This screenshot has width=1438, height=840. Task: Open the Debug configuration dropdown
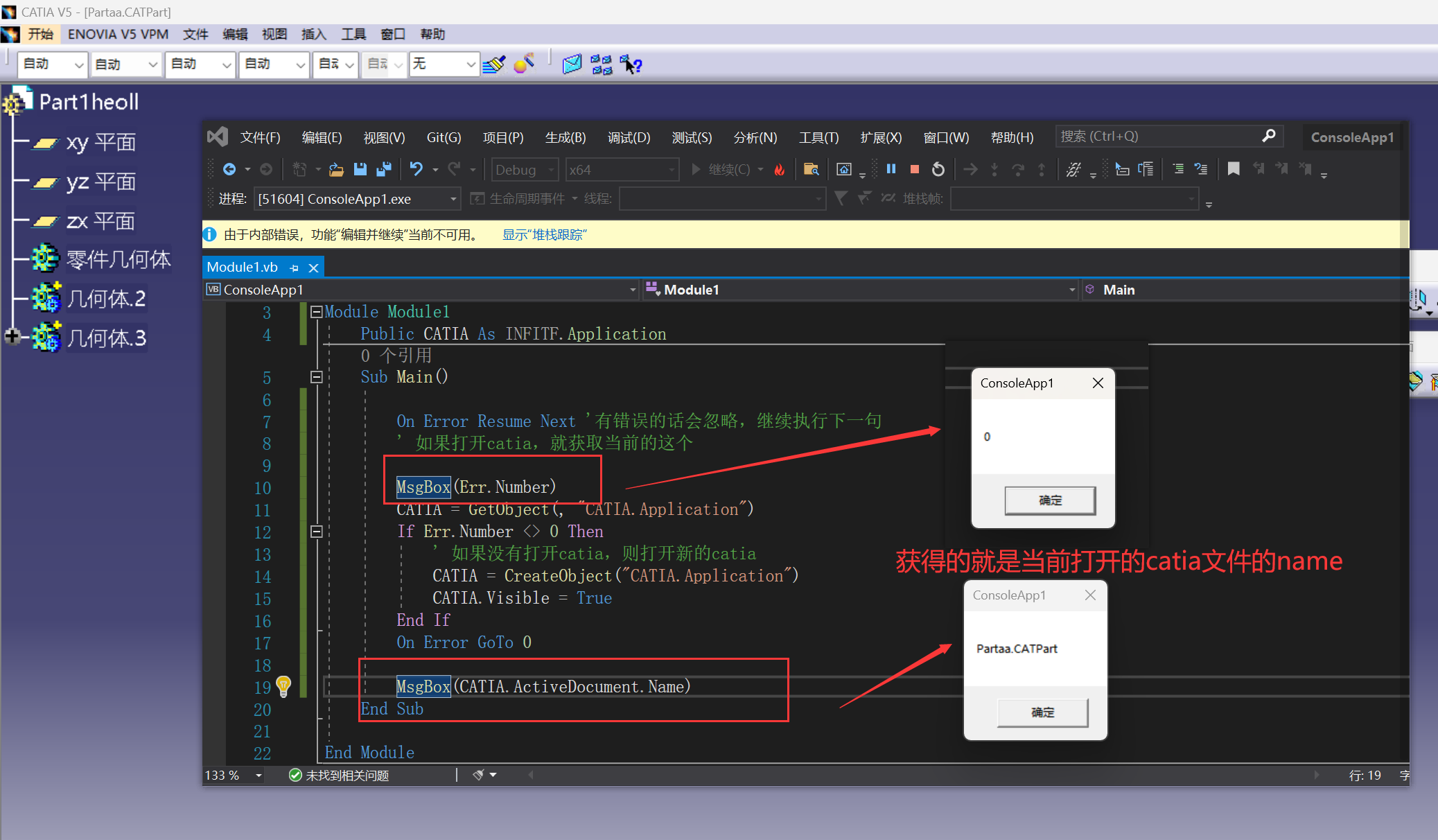pyautogui.click(x=525, y=170)
